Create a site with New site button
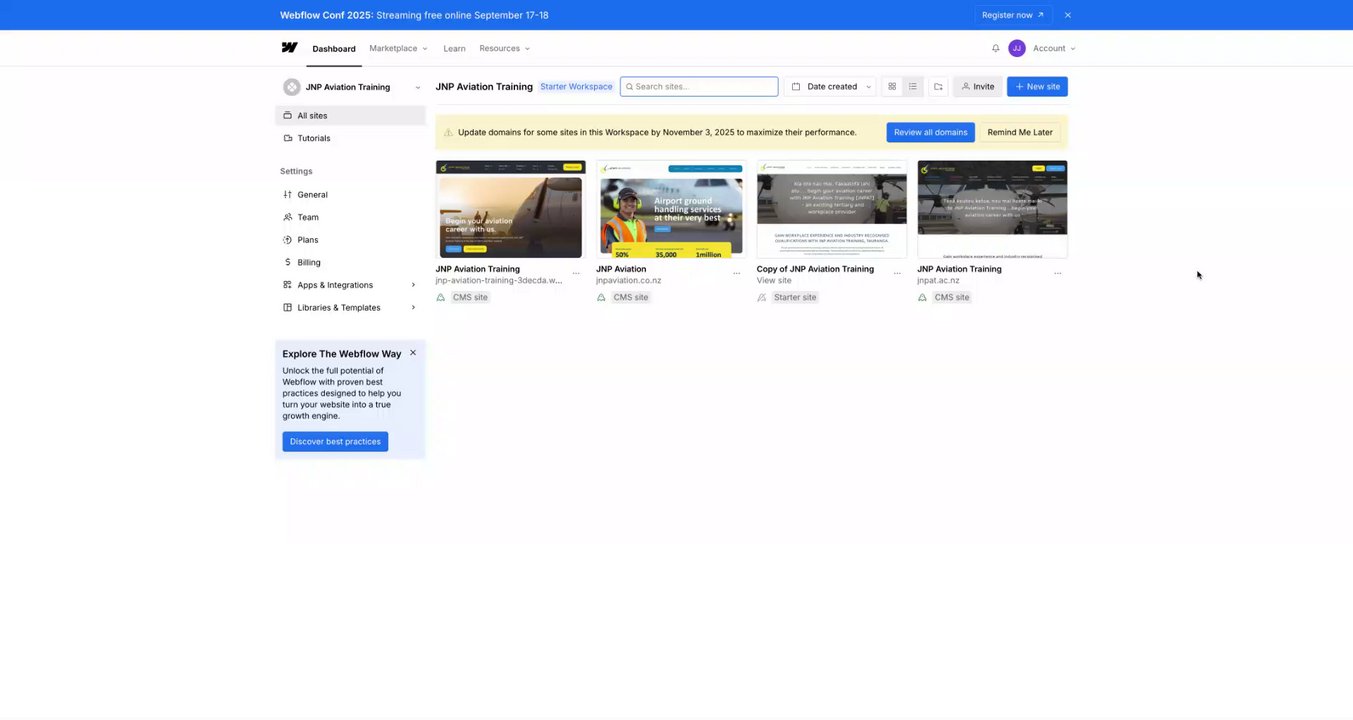Image resolution: width=1353 pixels, height=720 pixels. pos(1037,87)
